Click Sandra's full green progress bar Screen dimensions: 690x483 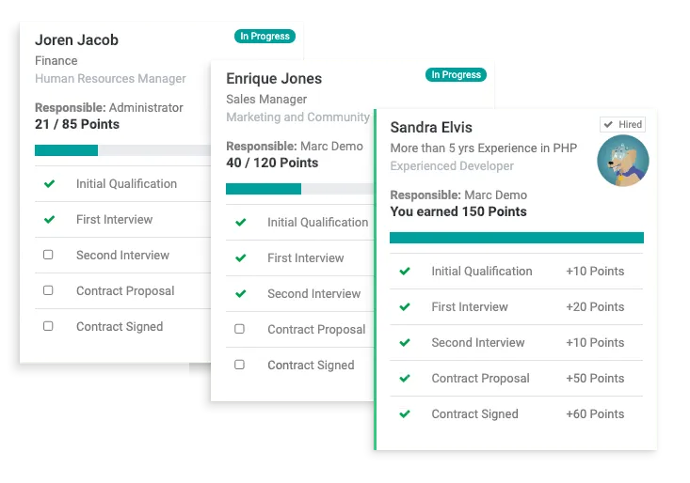tap(517, 238)
